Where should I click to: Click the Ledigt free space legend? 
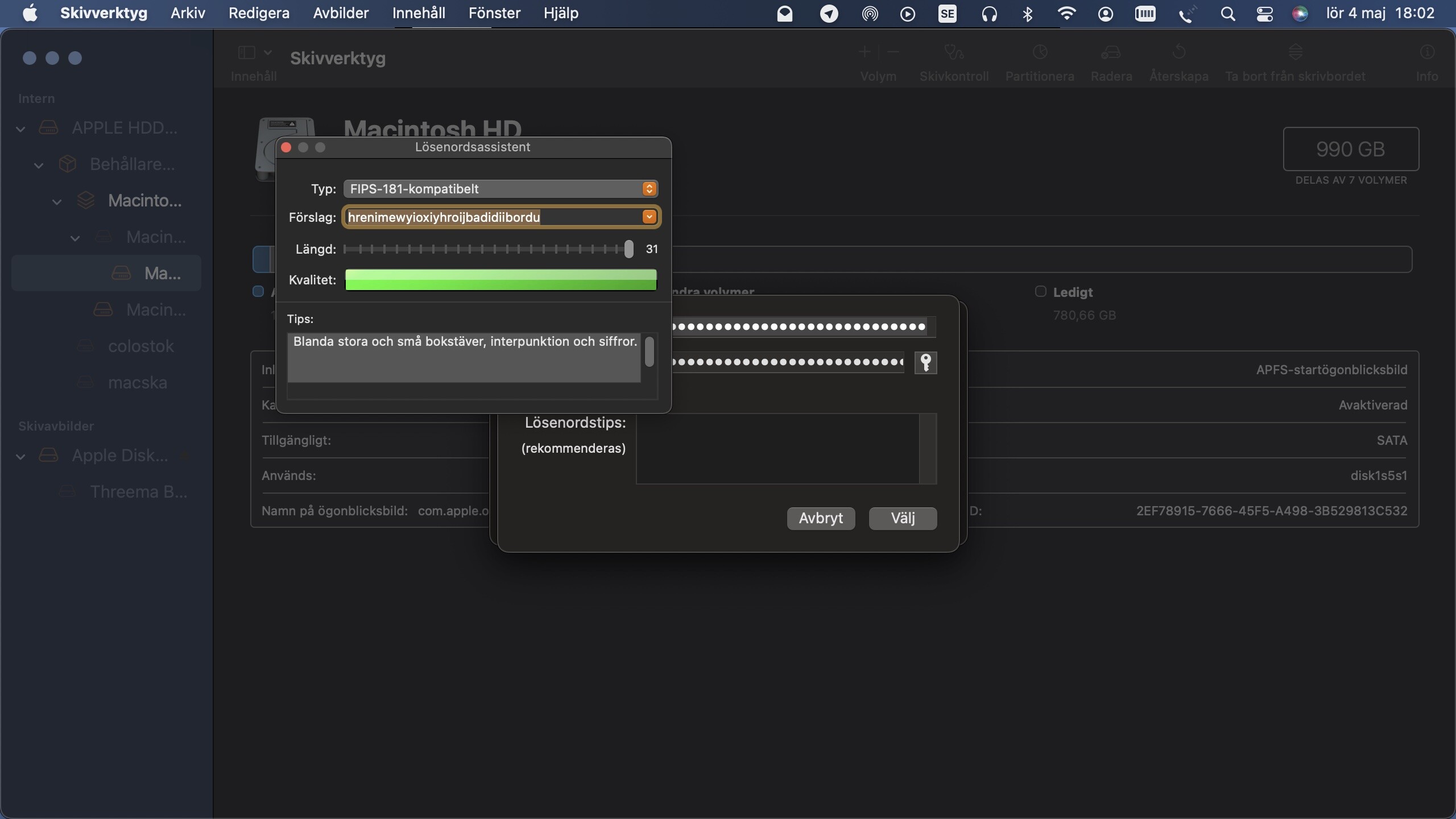(1073, 292)
